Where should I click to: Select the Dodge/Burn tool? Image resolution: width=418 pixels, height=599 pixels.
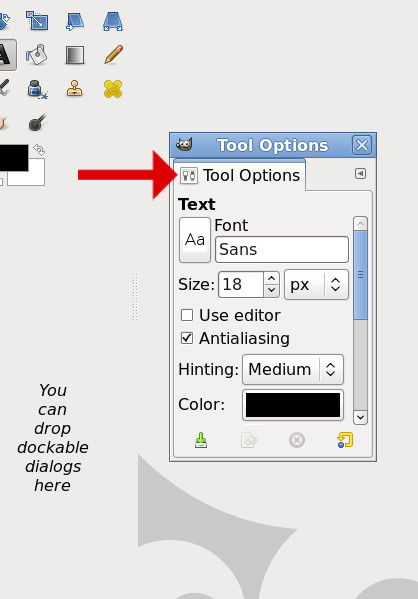(37, 123)
